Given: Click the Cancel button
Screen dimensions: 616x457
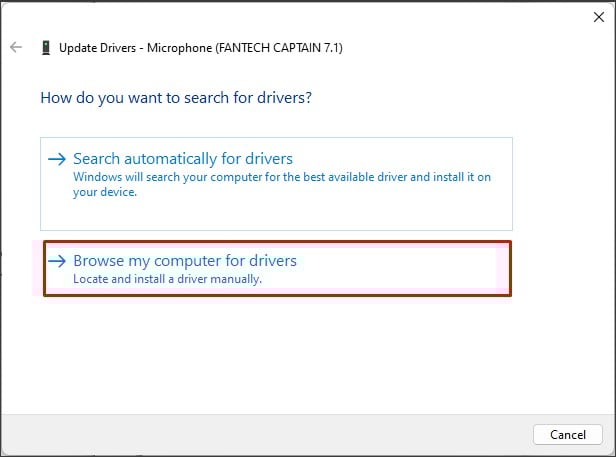Looking at the screenshot, I should [568, 435].
